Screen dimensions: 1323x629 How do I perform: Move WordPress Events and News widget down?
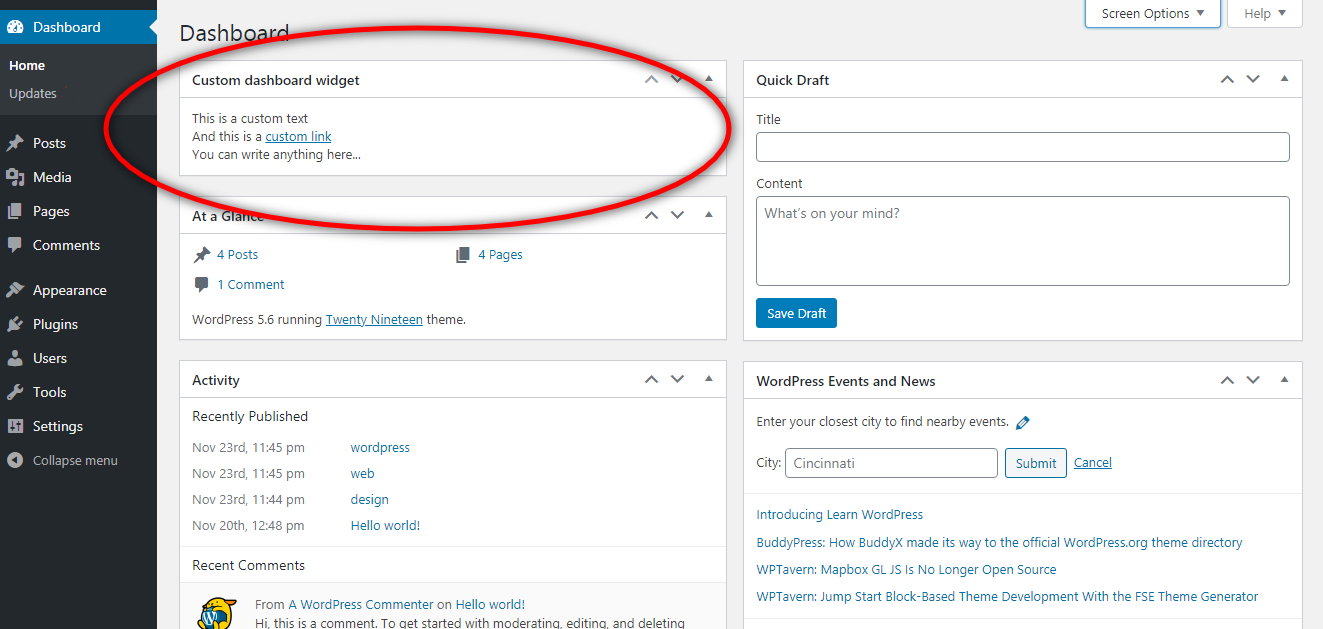click(x=1253, y=380)
